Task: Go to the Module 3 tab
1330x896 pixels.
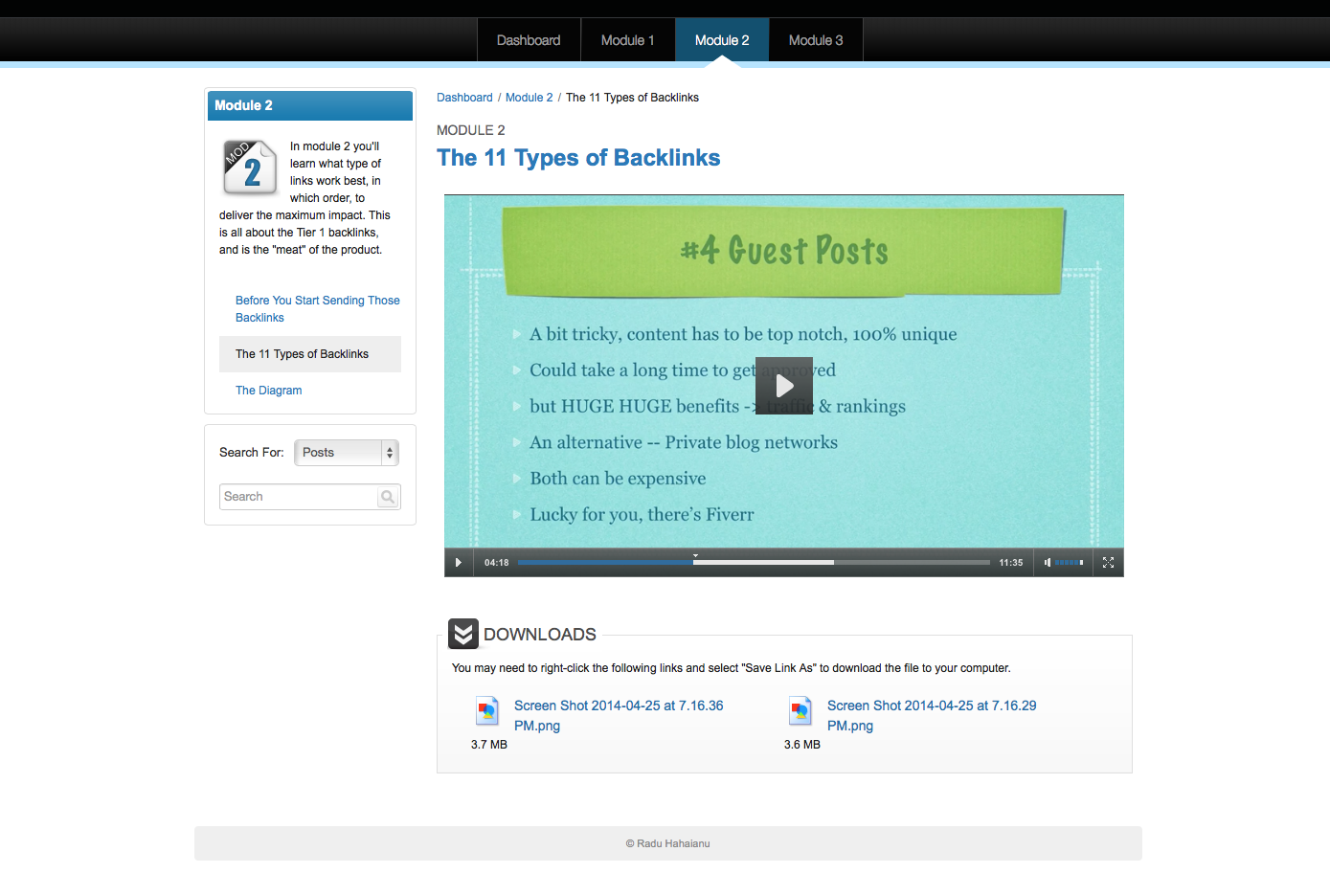Action: pos(815,40)
